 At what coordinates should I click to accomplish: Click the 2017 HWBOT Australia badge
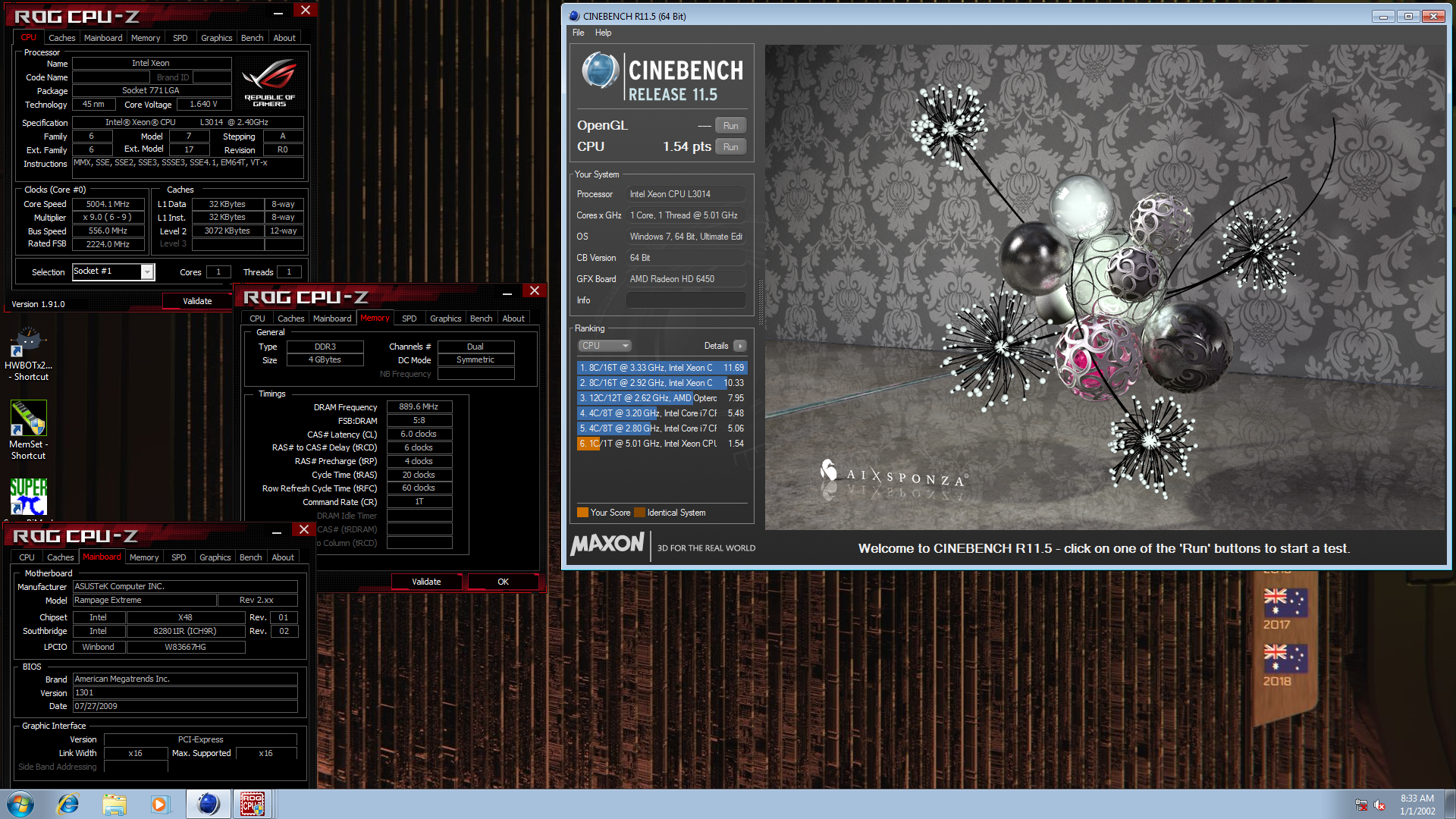tap(1285, 609)
